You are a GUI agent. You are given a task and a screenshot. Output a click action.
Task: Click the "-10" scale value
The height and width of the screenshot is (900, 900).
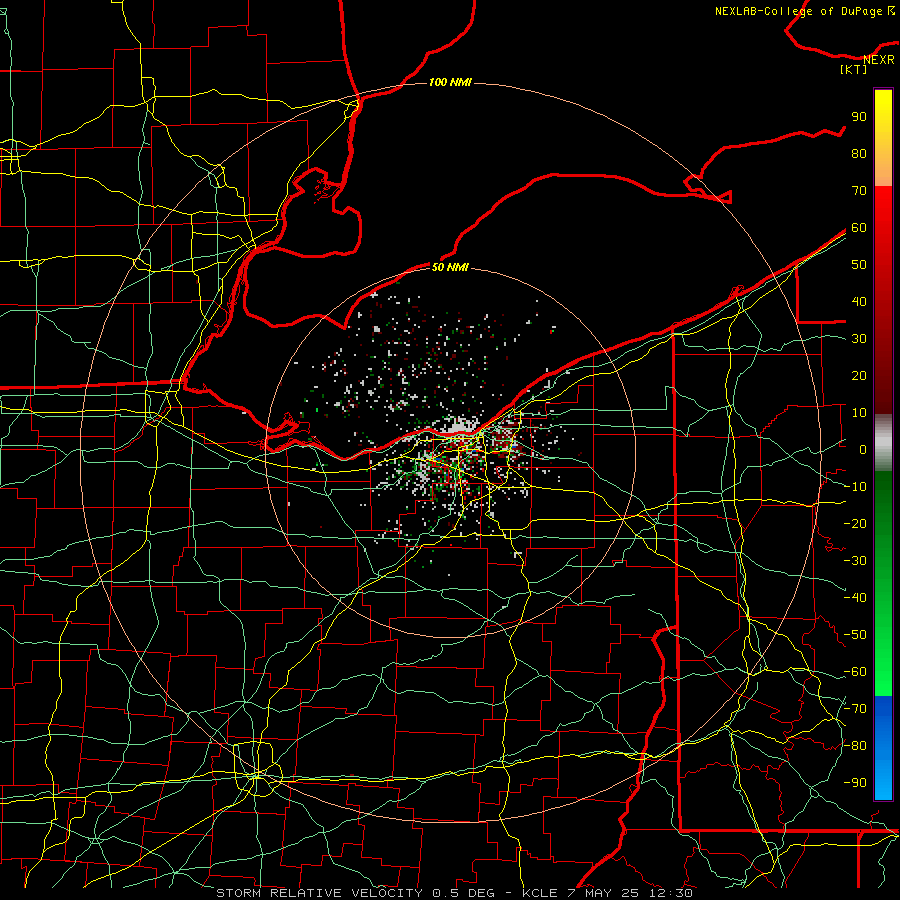(x=855, y=487)
